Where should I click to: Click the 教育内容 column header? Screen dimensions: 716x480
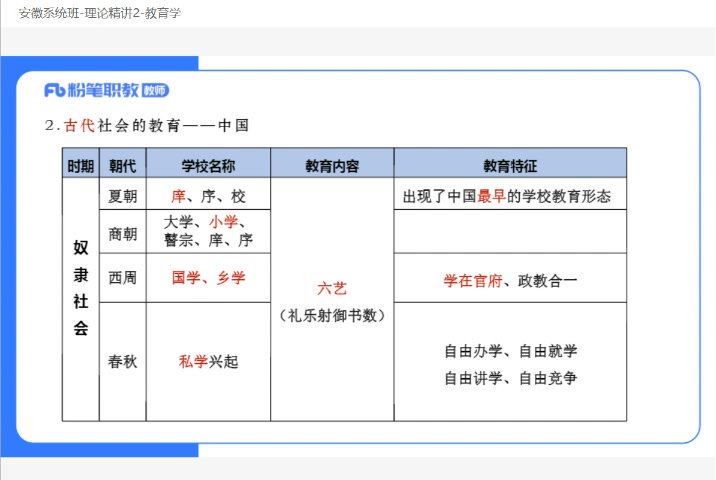[x=332, y=165]
